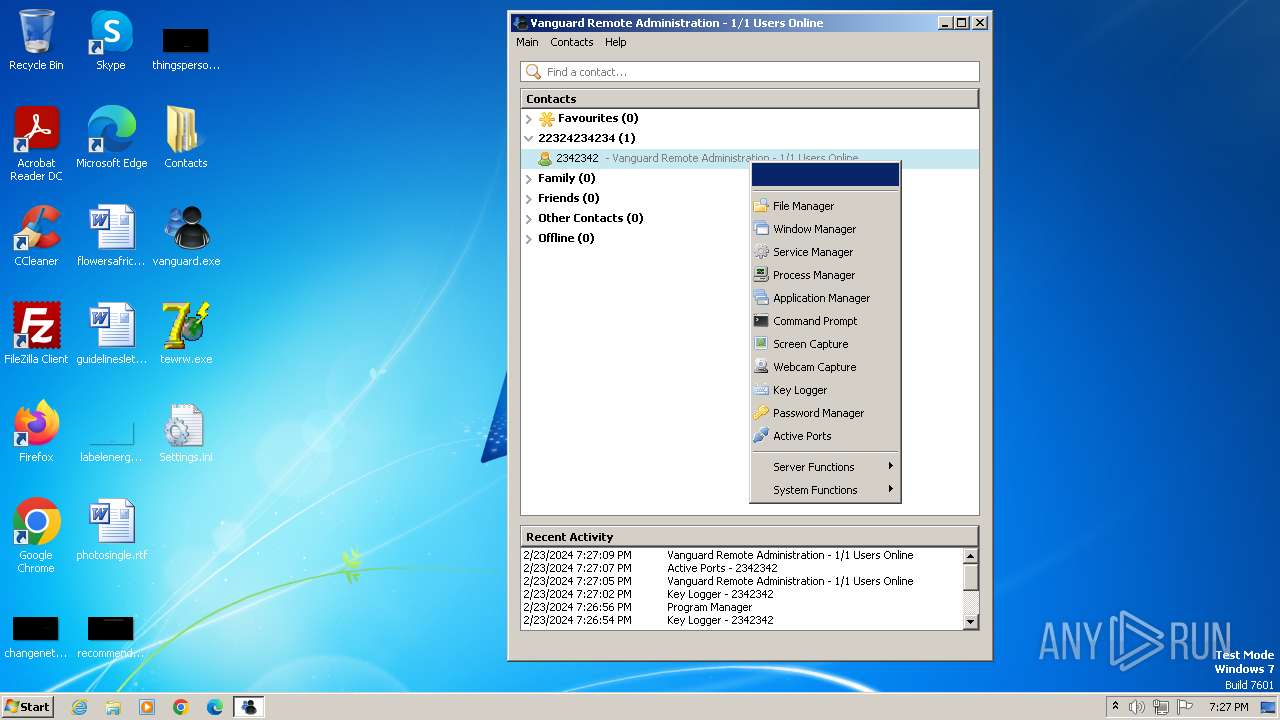The width and height of the screenshot is (1280, 720).
Task: Open Google Chrome desktop shortcut
Action: click(x=36, y=536)
